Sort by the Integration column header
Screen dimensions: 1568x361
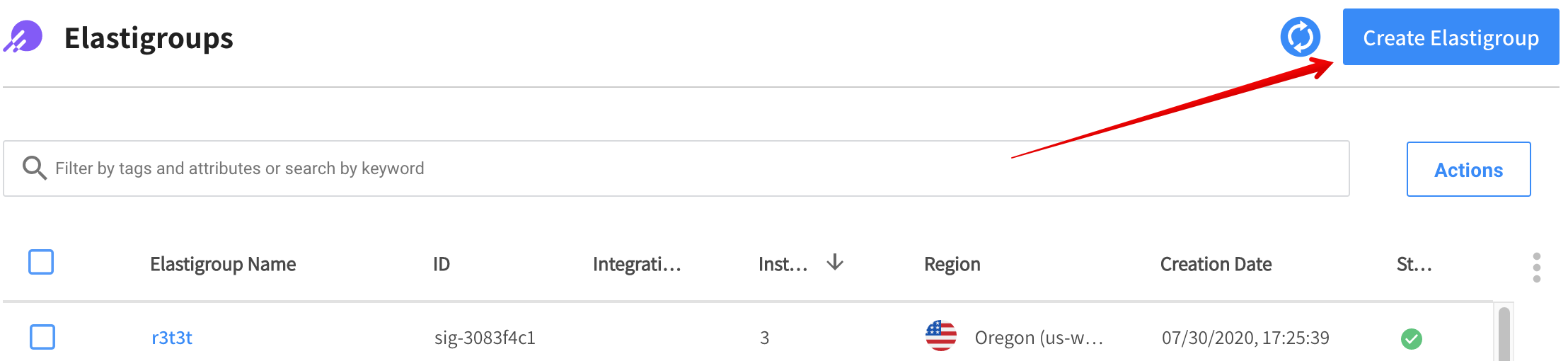(637, 264)
